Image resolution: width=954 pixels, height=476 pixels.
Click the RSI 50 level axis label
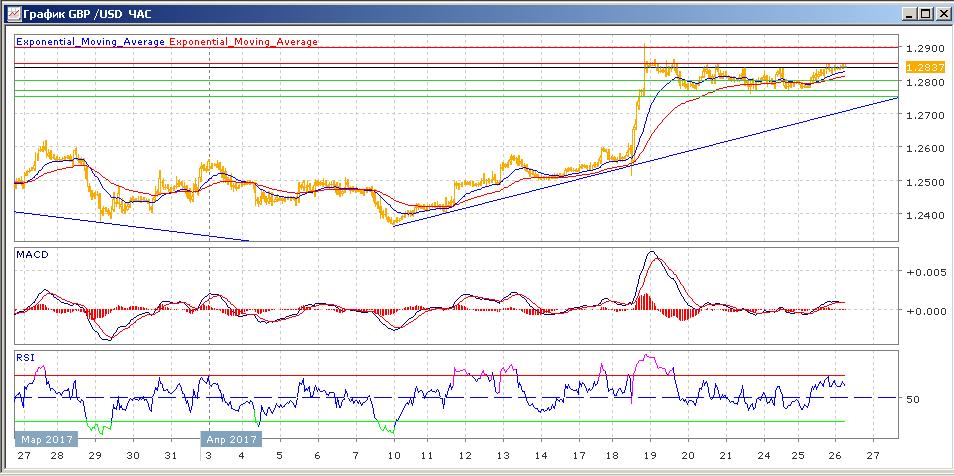point(912,399)
